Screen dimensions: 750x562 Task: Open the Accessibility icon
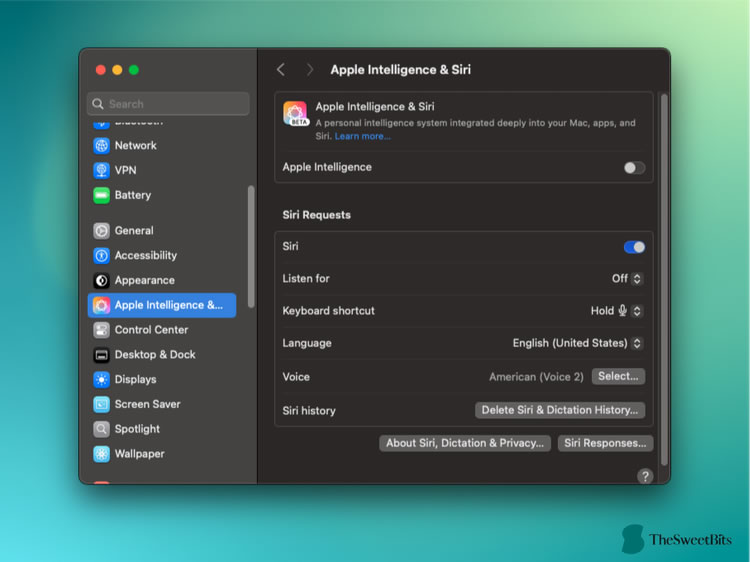(101, 255)
